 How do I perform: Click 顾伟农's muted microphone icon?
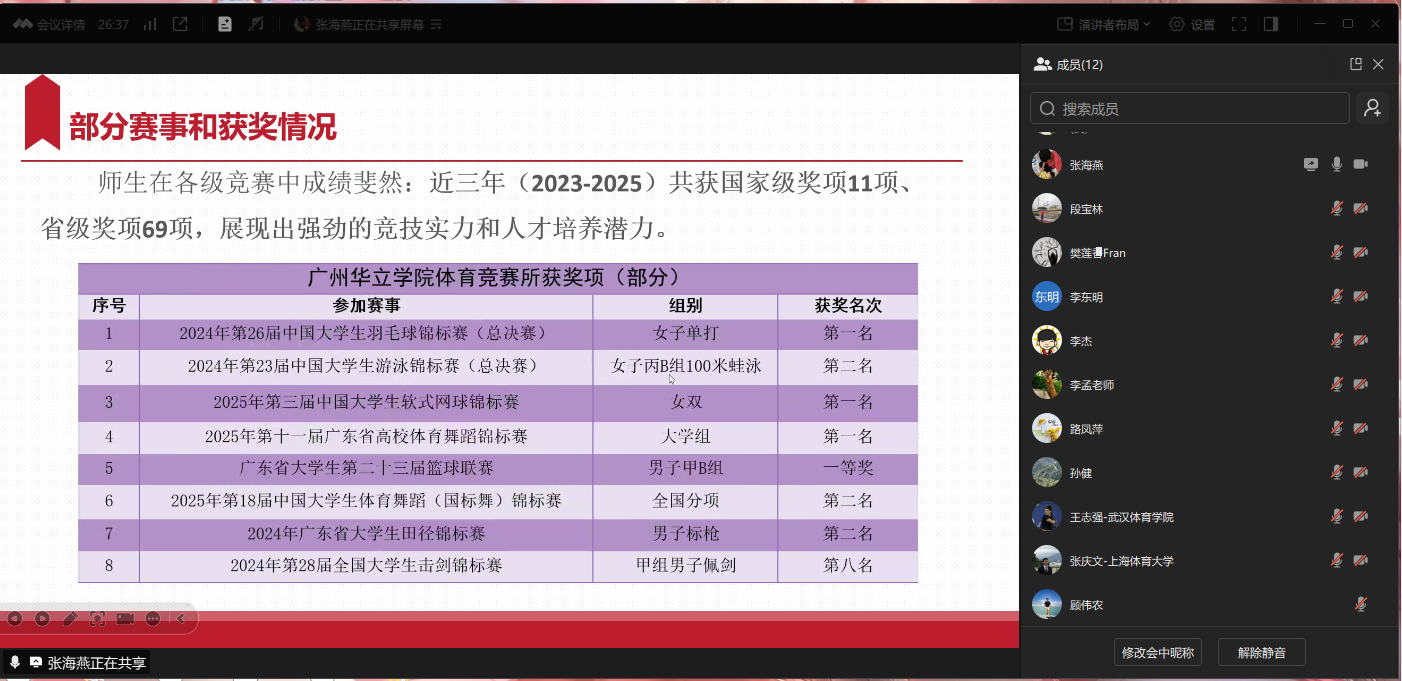pos(1361,604)
